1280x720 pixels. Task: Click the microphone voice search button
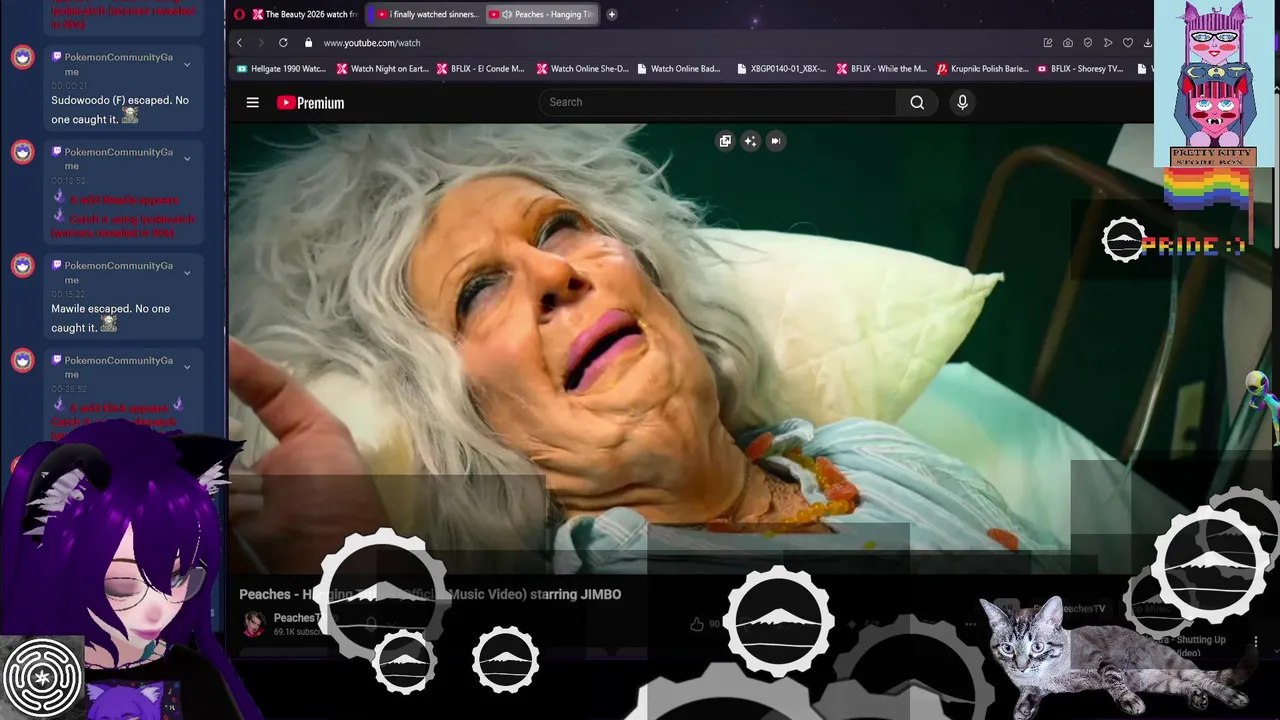pyautogui.click(x=962, y=102)
